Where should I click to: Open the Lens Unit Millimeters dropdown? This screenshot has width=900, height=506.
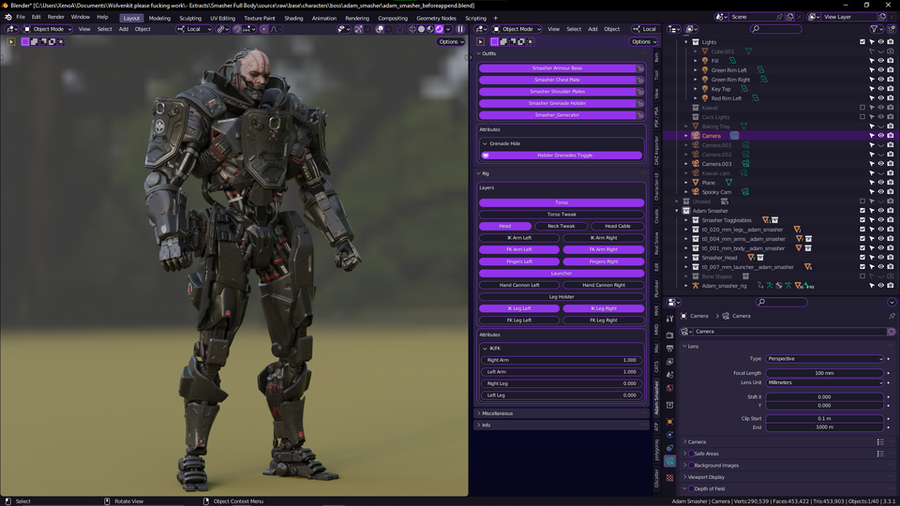(x=824, y=383)
